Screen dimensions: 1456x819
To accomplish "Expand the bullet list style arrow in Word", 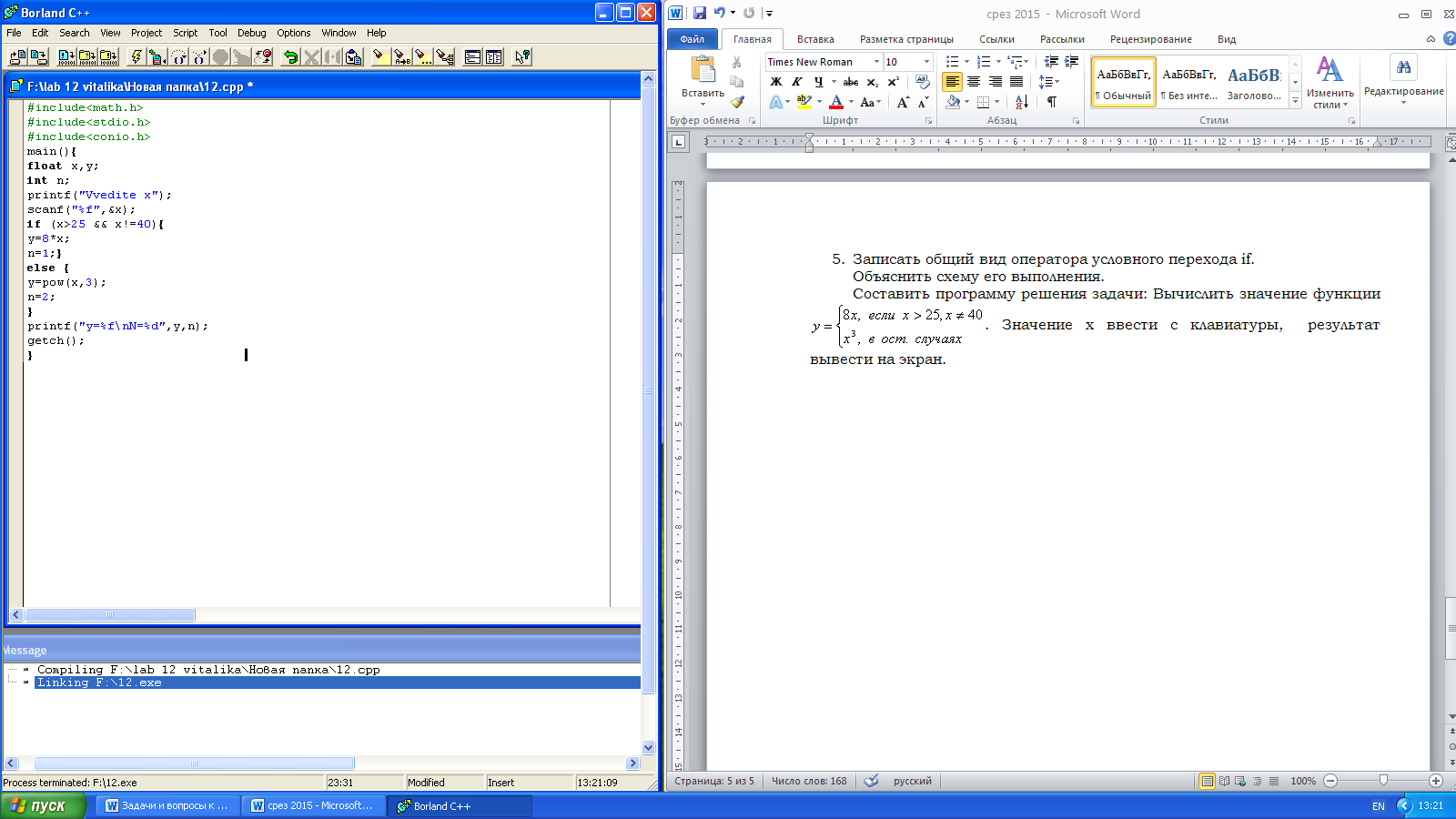I will (x=966, y=62).
